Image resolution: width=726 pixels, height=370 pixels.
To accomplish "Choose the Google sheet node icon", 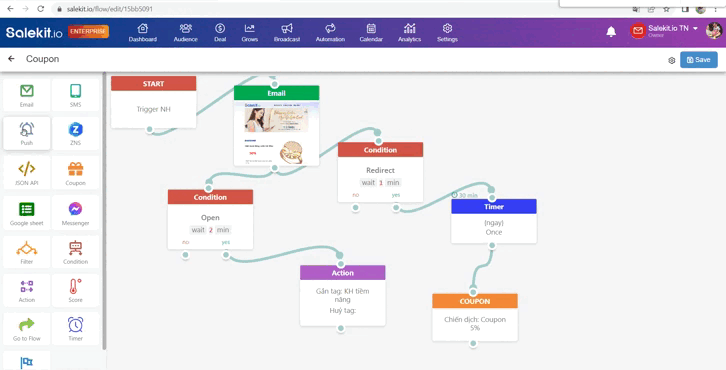I will click(27, 209).
